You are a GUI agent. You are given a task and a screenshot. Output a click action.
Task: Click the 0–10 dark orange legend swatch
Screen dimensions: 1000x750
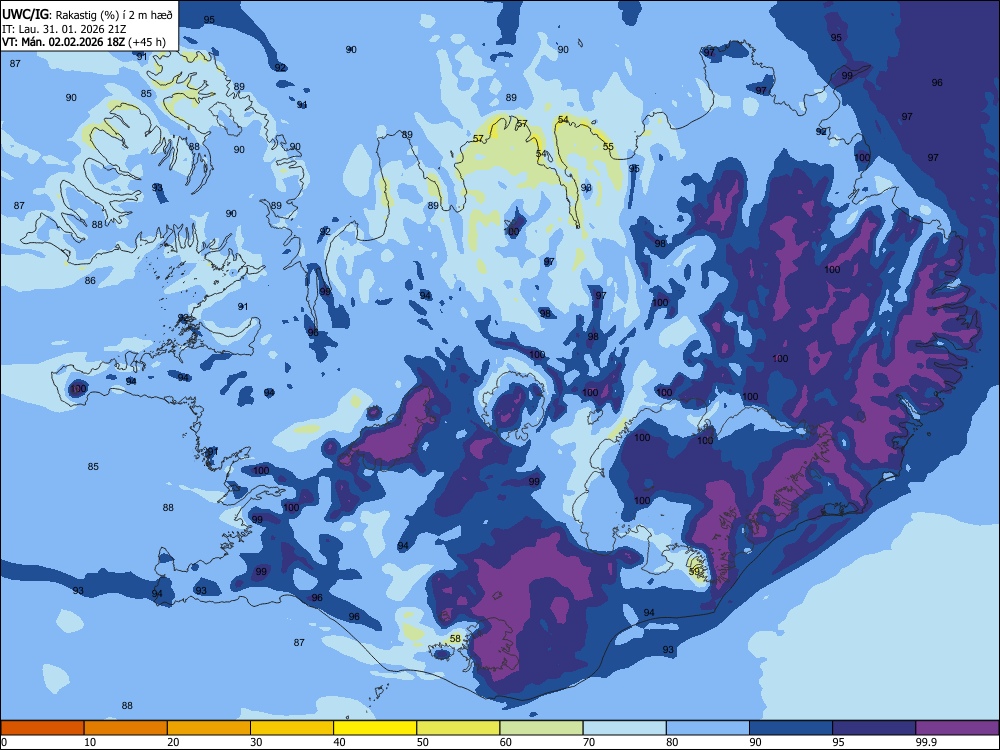(x=42, y=728)
